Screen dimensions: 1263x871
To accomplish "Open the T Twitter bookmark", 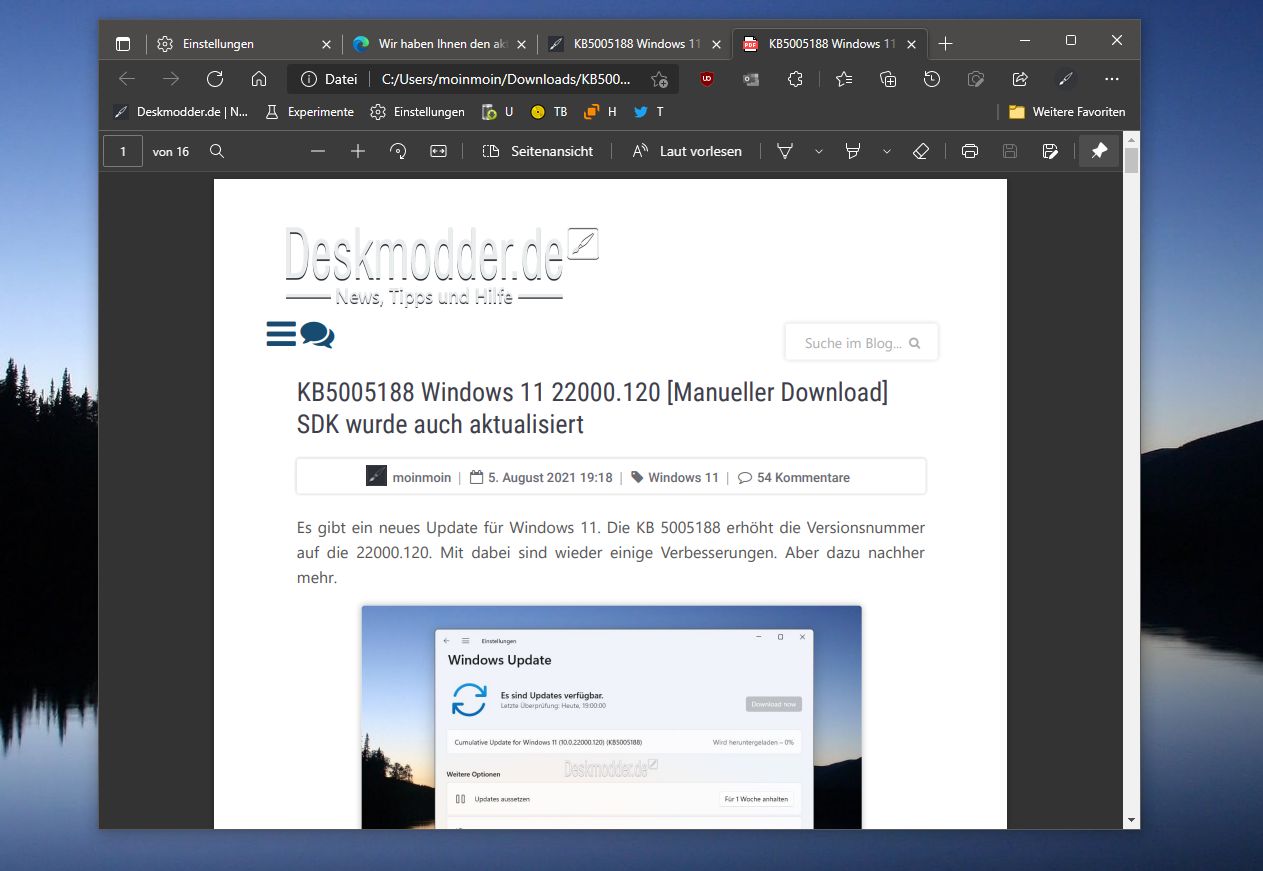I will click(649, 112).
